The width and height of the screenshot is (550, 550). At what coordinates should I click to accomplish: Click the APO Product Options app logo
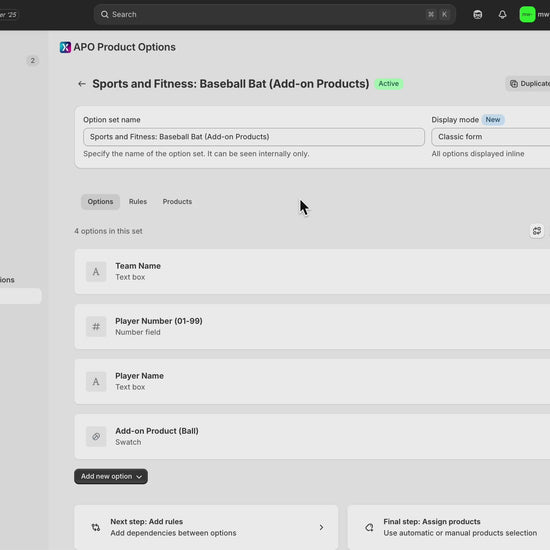pyautogui.click(x=65, y=47)
